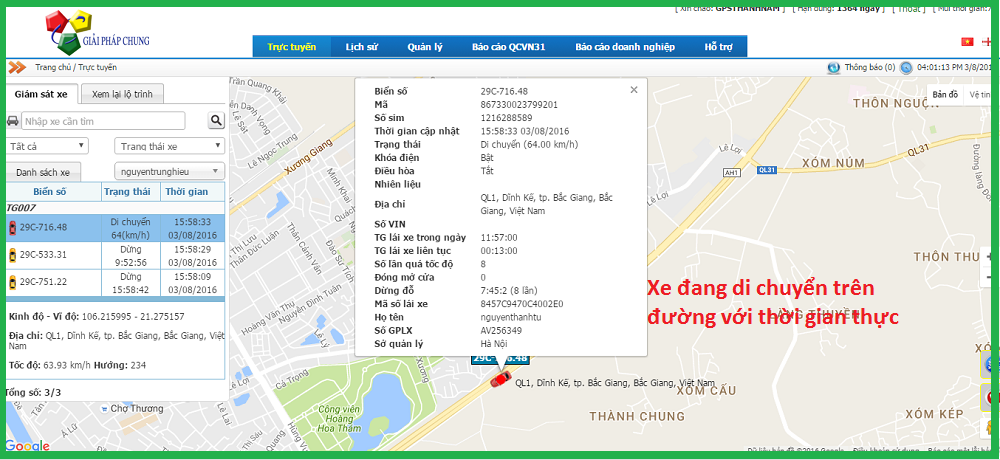Viewport: 1000px width, 460px height.
Task: Close the vehicle info popup
Action: coord(634,90)
